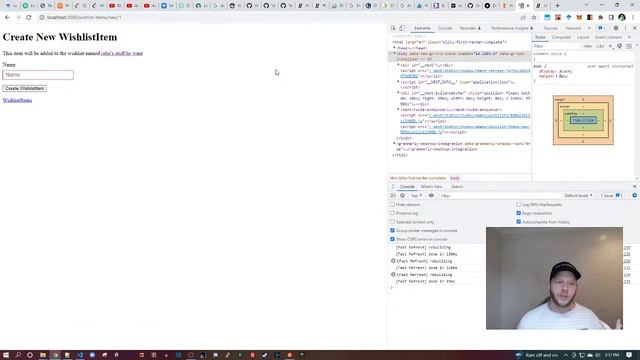Enable Selected context only checkbox
The height and width of the screenshot is (360, 640).
click(392, 222)
